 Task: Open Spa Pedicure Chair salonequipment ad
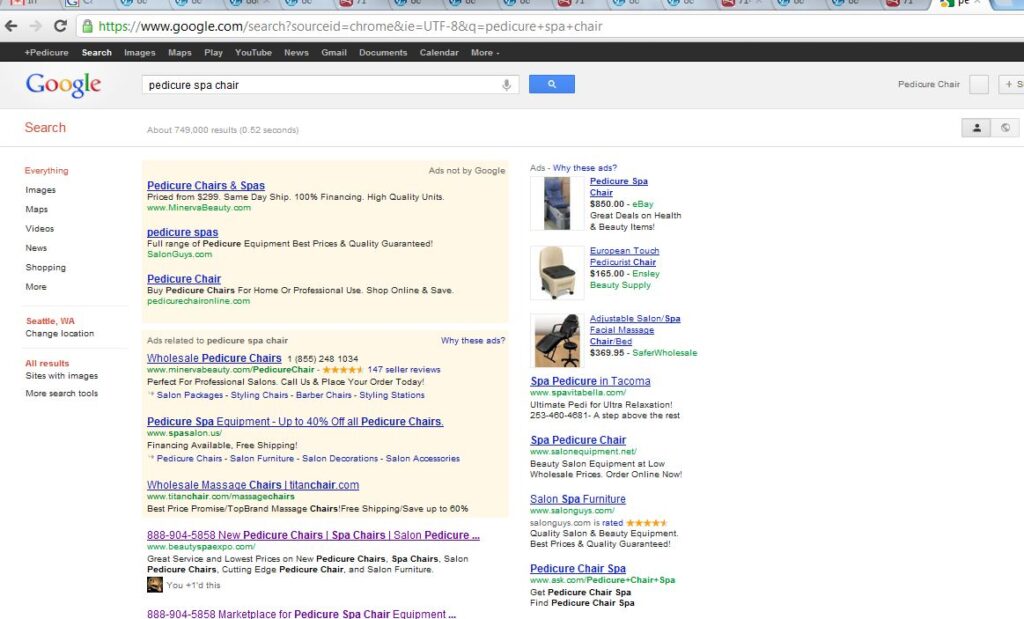pos(578,440)
